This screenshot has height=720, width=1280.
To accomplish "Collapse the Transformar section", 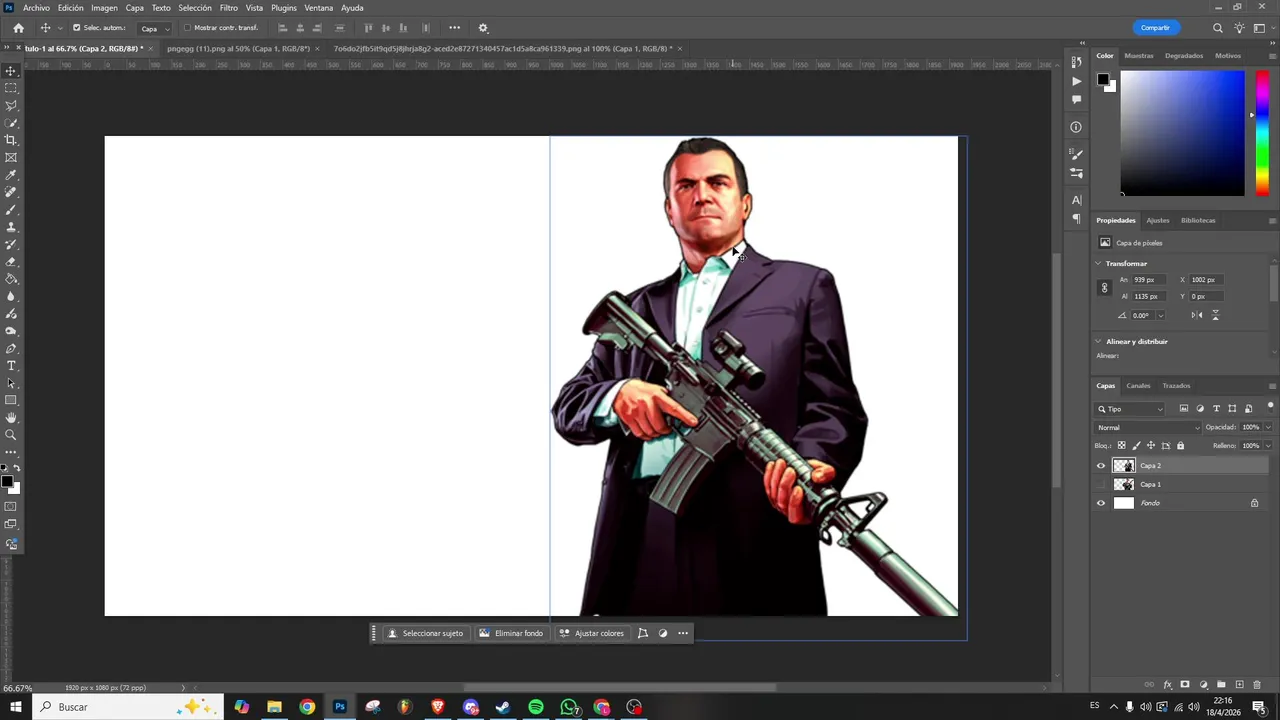I will [1098, 264].
